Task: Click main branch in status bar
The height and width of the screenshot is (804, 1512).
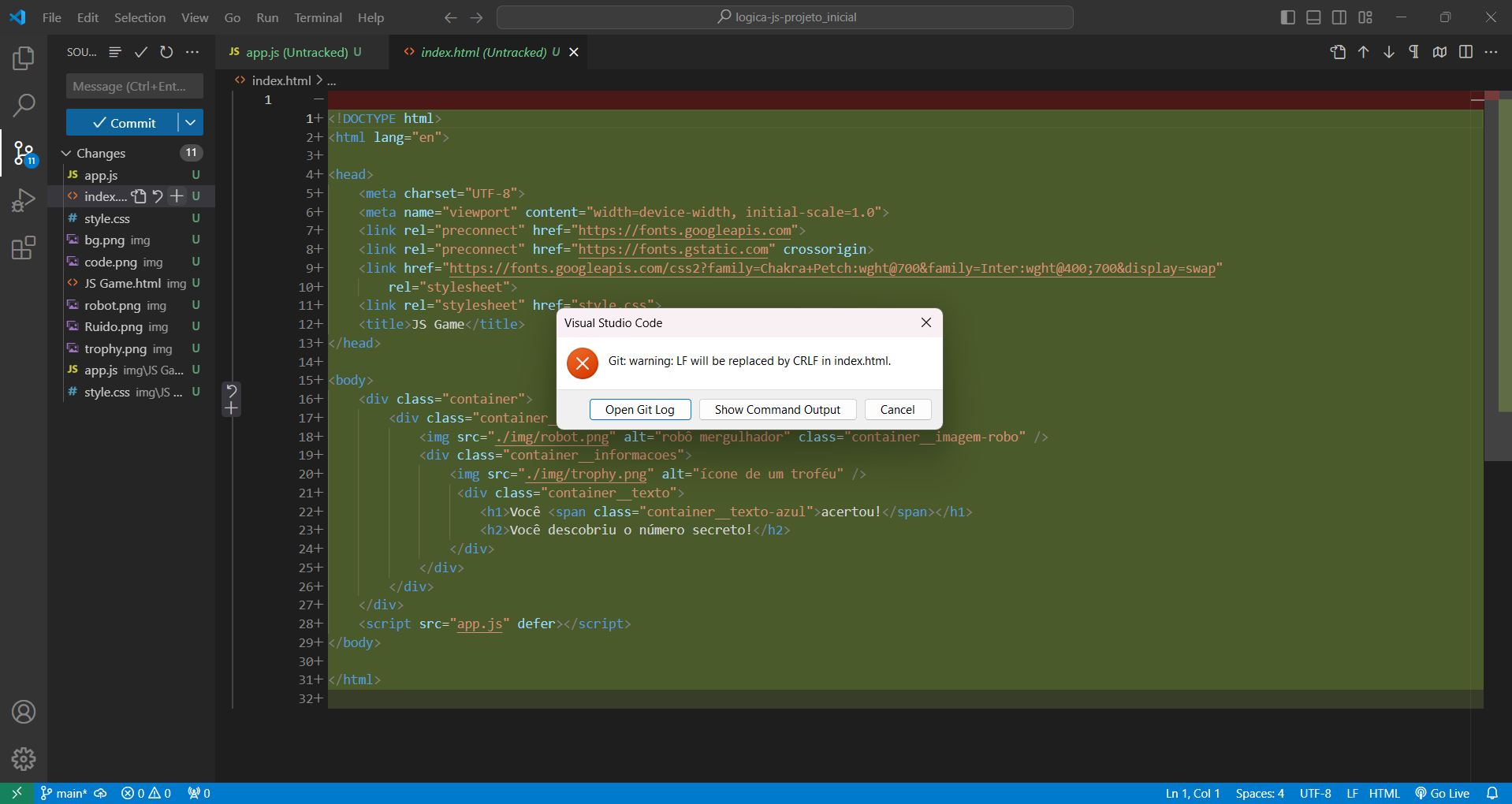Action: click(x=63, y=793)
